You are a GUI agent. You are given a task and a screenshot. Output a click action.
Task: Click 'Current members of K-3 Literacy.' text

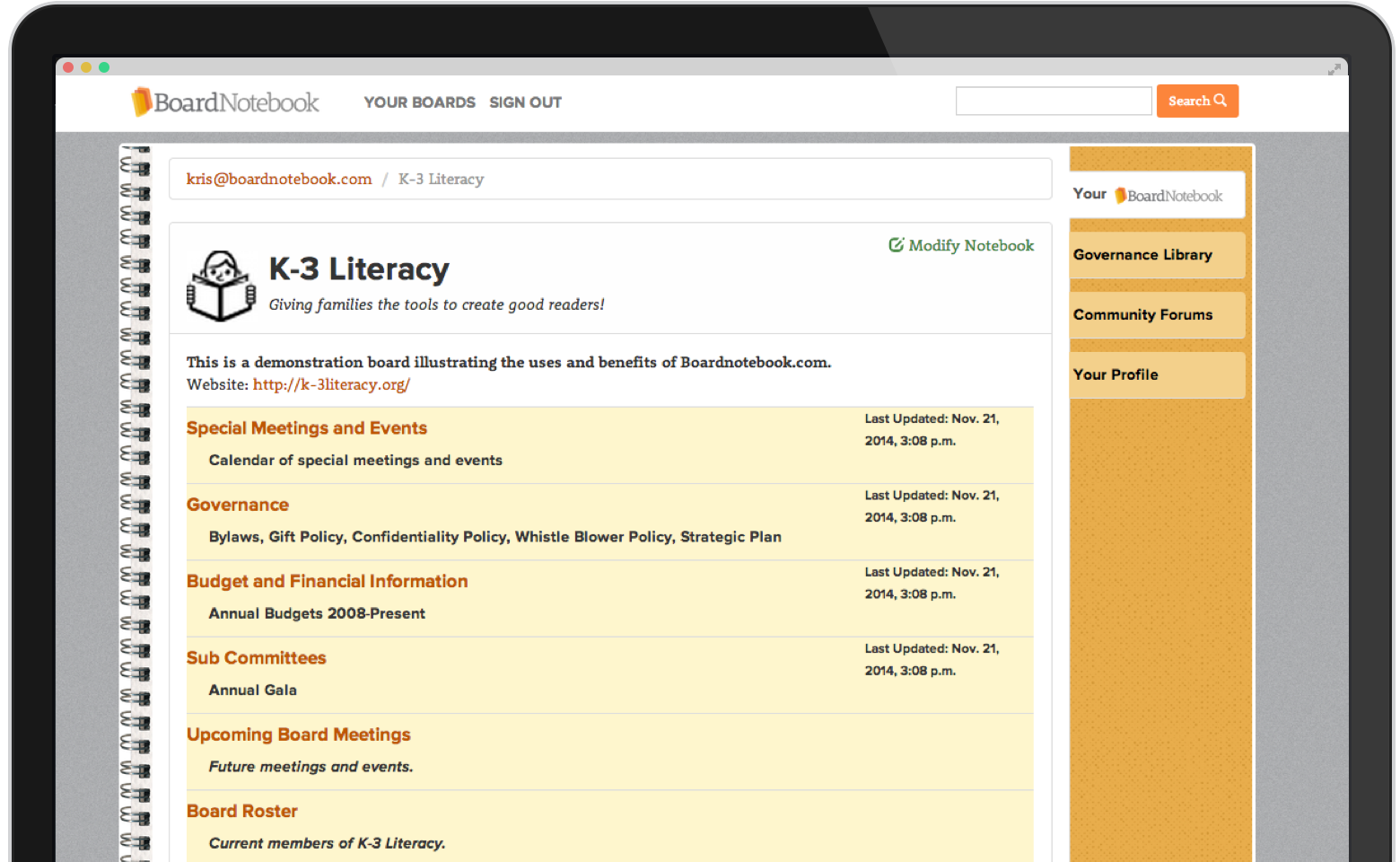tap(328, 843)
